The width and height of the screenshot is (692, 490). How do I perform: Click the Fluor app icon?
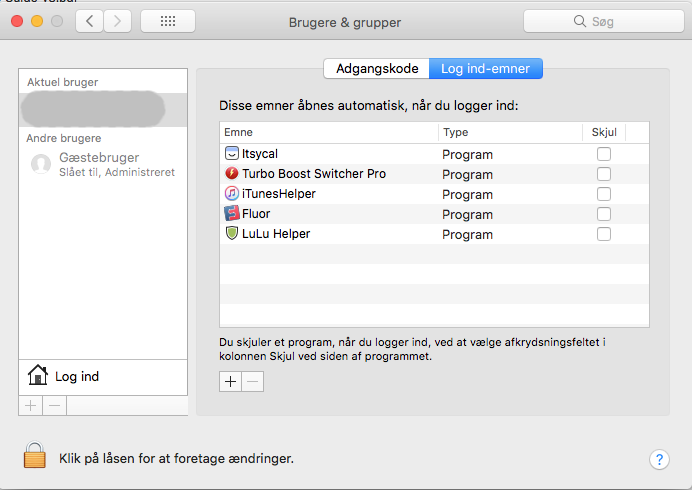tap(232, 214)
